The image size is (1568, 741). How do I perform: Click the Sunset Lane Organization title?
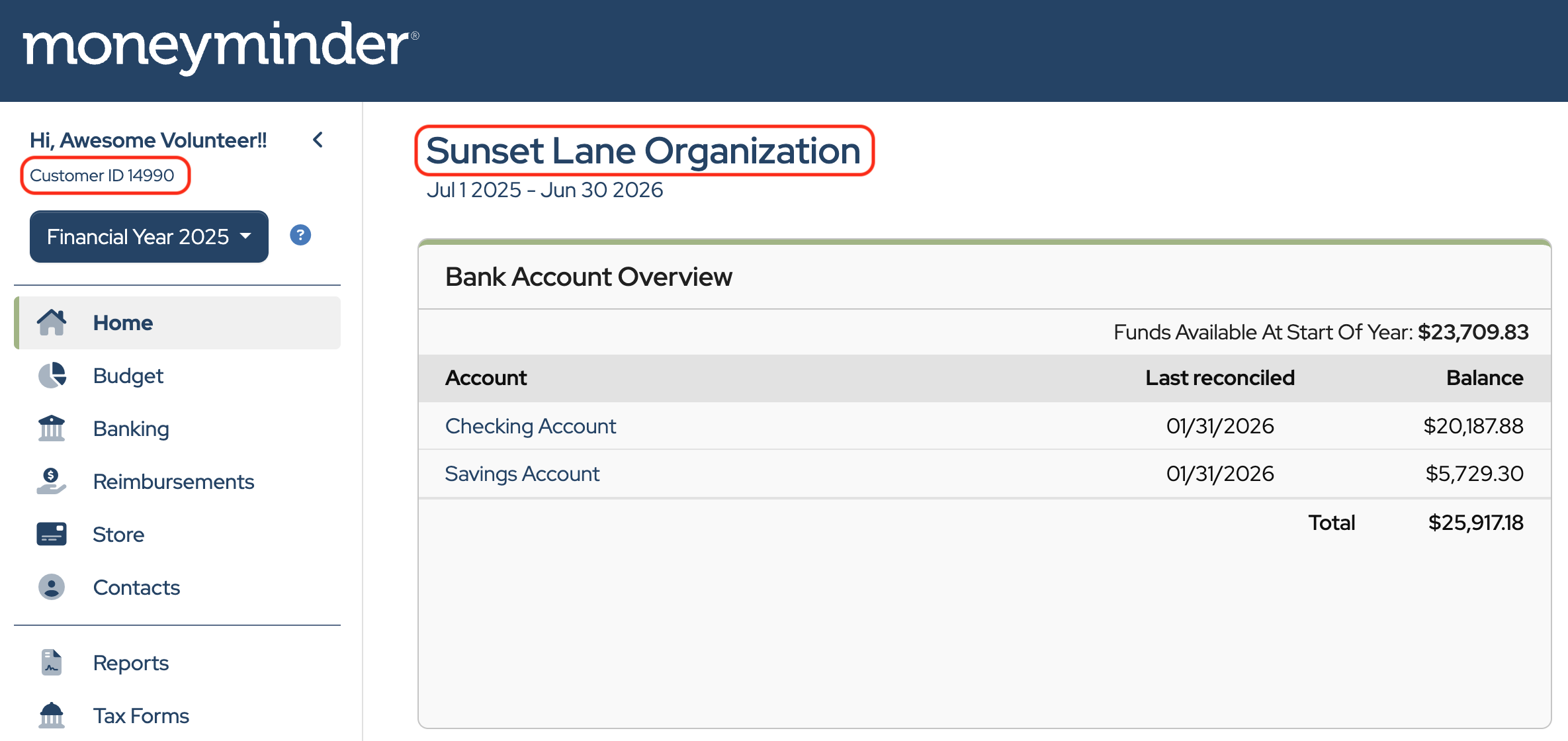[643, 151]
